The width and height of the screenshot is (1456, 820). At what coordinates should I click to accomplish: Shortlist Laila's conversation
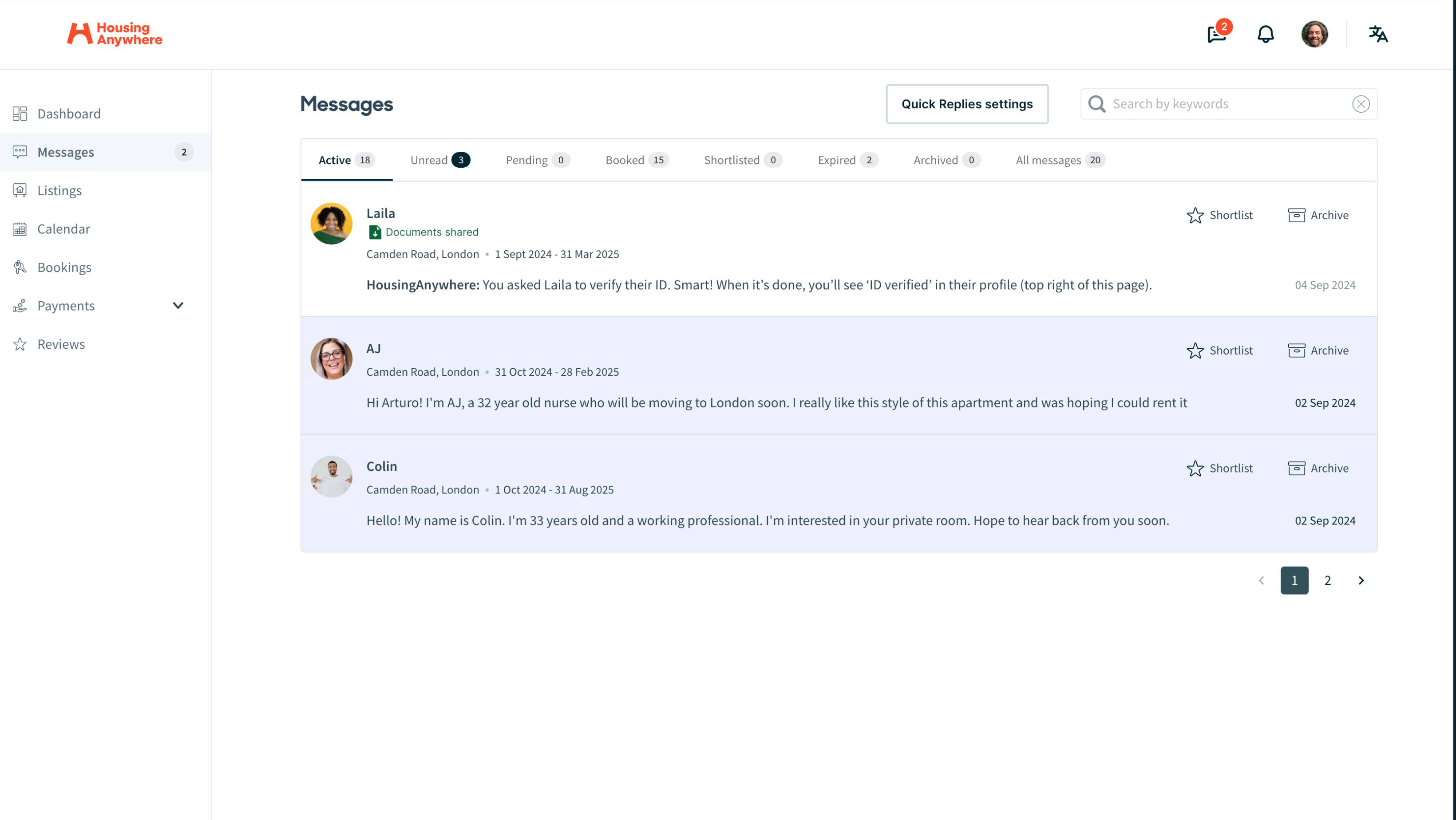click(1220, 215)
